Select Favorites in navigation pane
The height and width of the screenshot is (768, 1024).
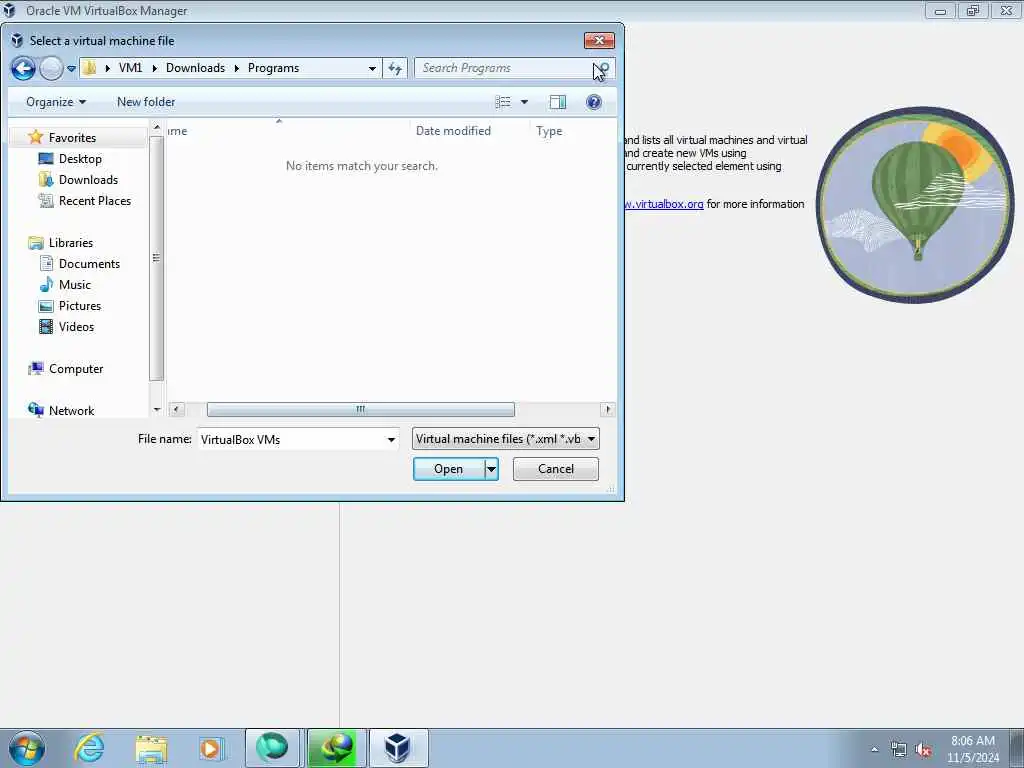[x=72, y=138]
